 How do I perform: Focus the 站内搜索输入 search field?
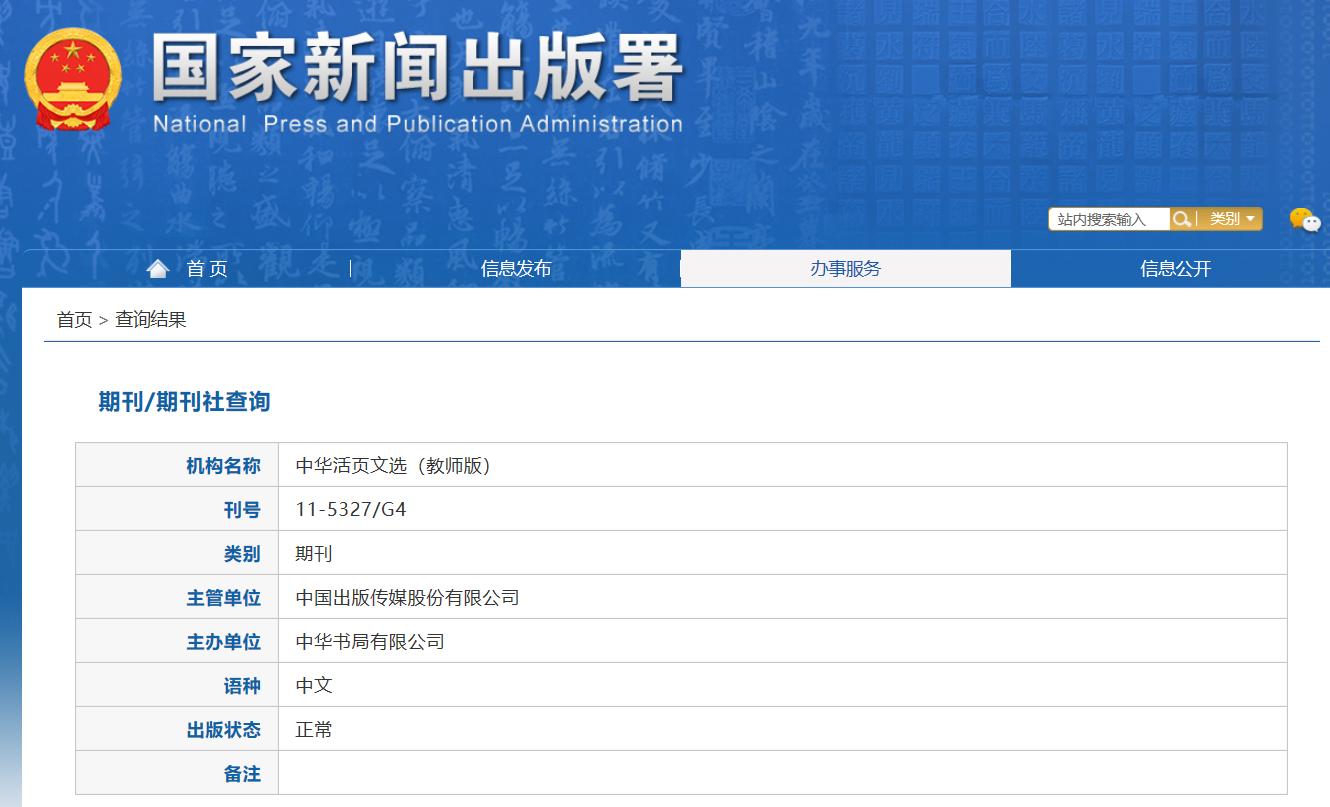click(x=1109, y=219)
